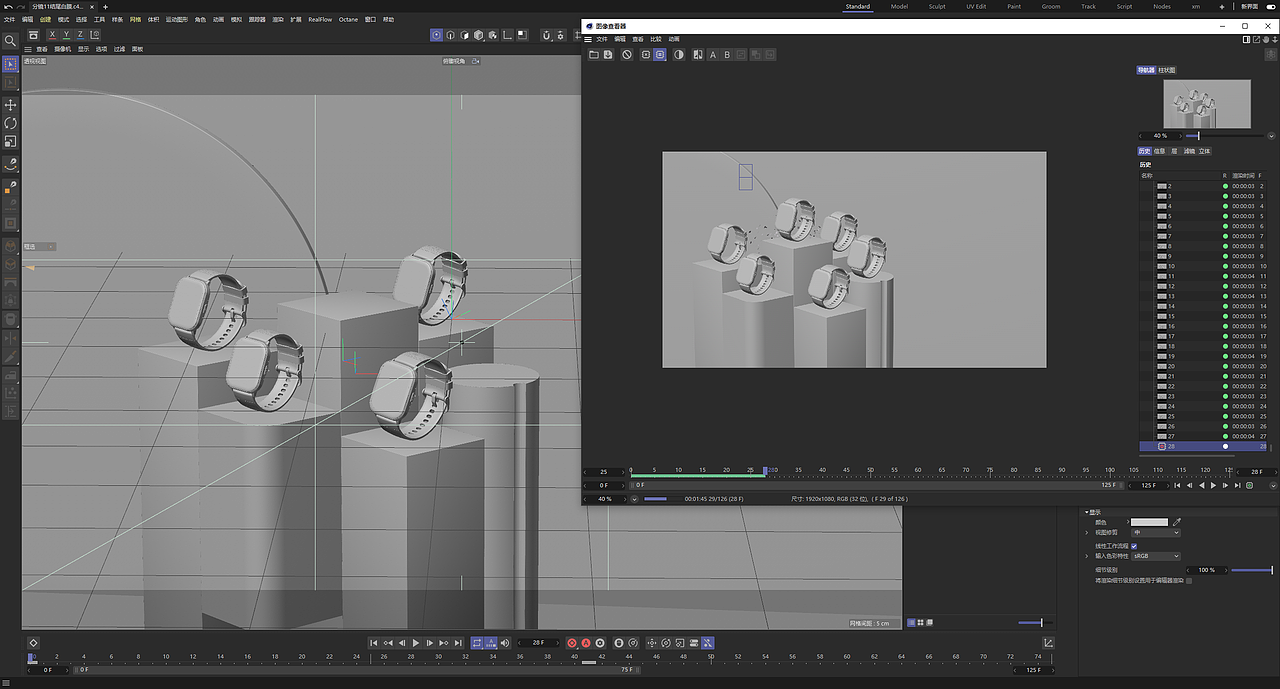Expand the input color profile chevron
1280x689 pixels.
point(1087,556)
